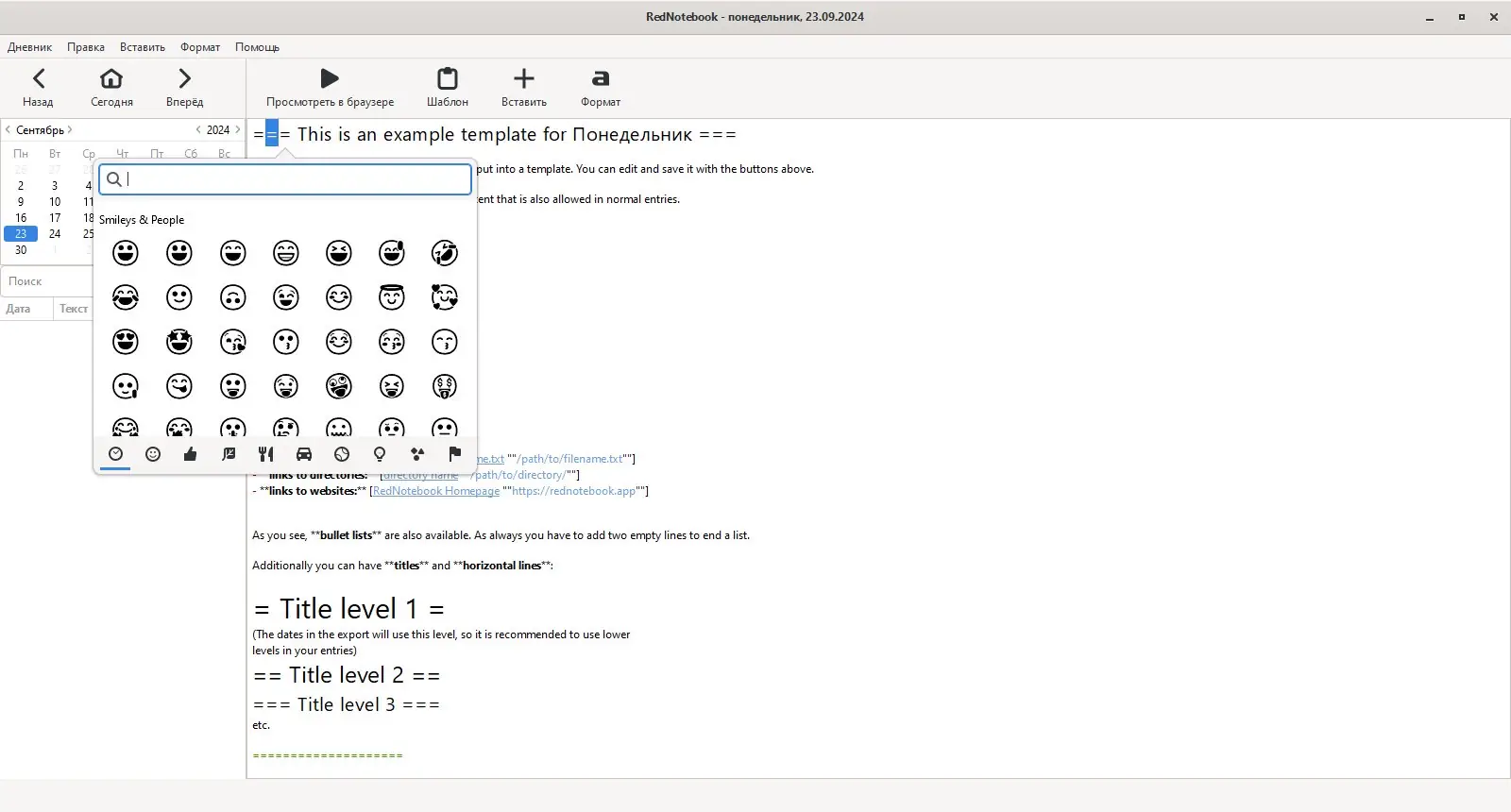
Task: Select day 16 in the calendar
Action: pyautogui.click(x=21, y=218)
